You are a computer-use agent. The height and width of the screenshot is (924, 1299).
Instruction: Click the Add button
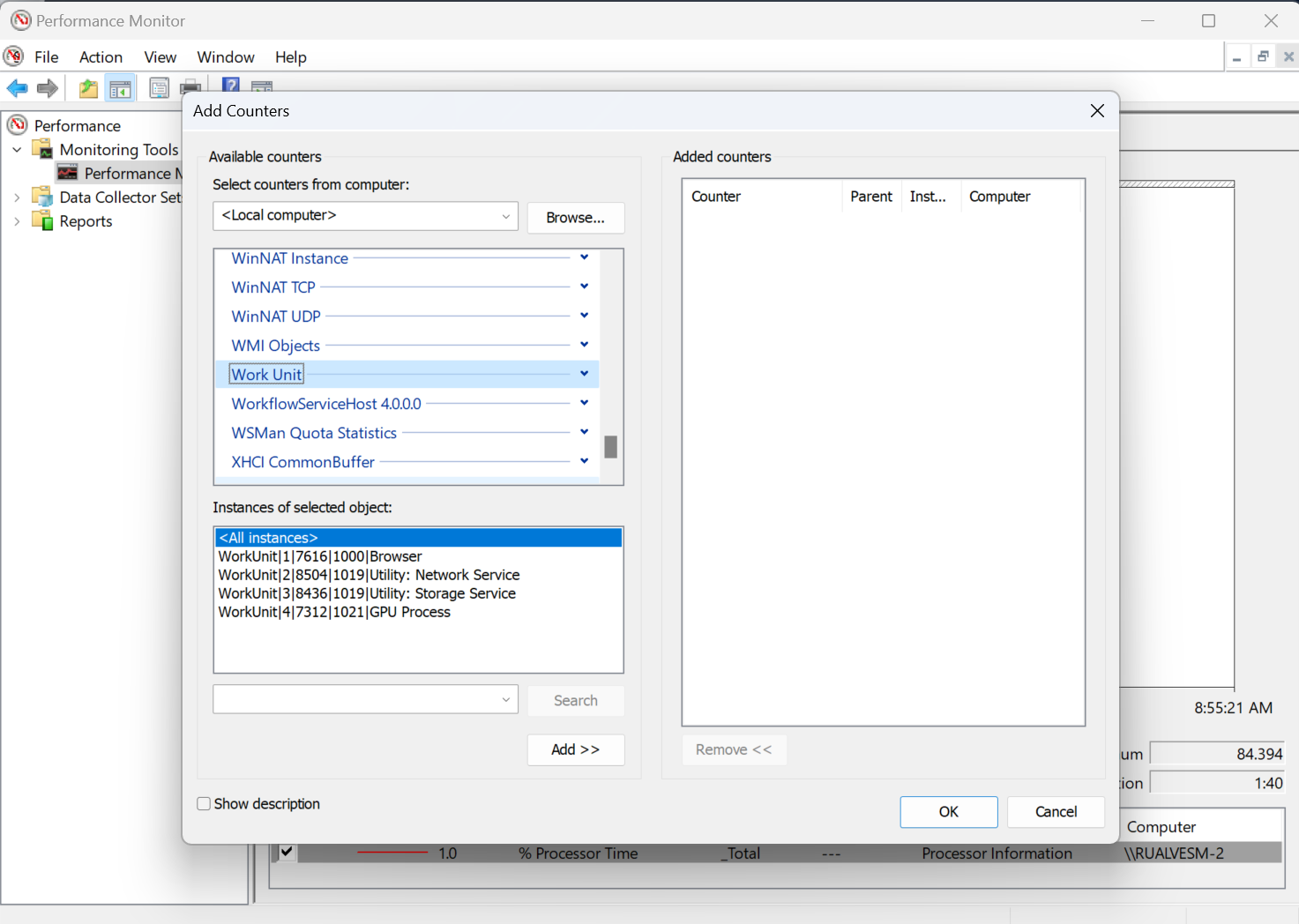pyautogui.click(x=575, y=749)
